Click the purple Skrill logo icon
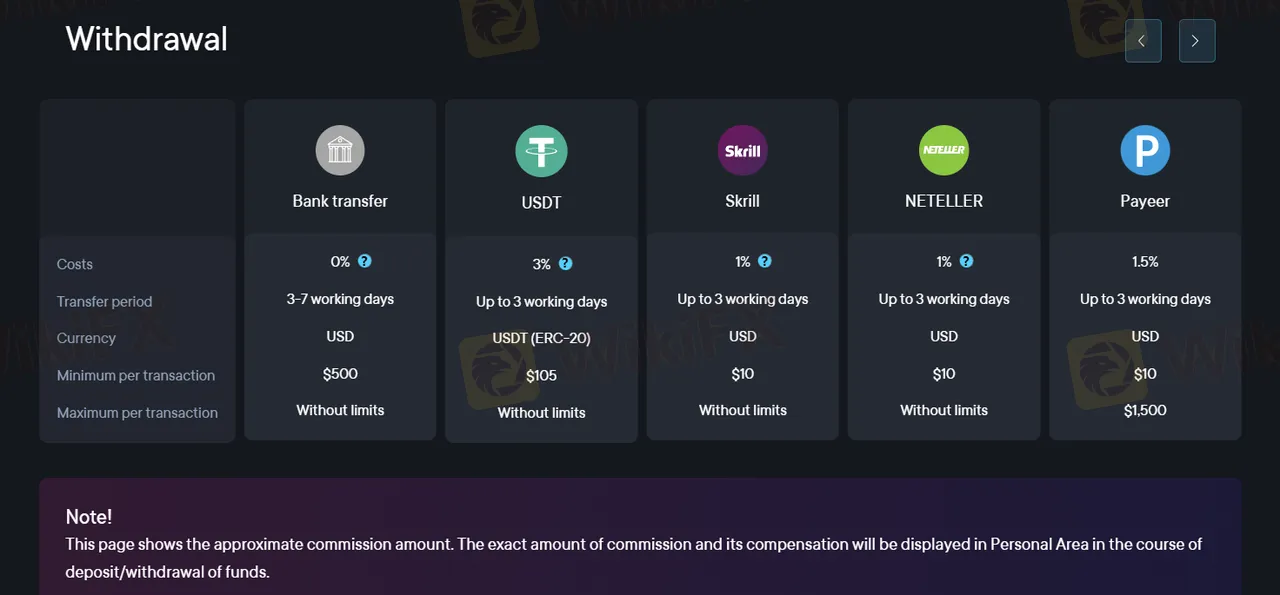The height and width of the screenshot is (595, 1280). pyautogui.click(x=743, y=151)
